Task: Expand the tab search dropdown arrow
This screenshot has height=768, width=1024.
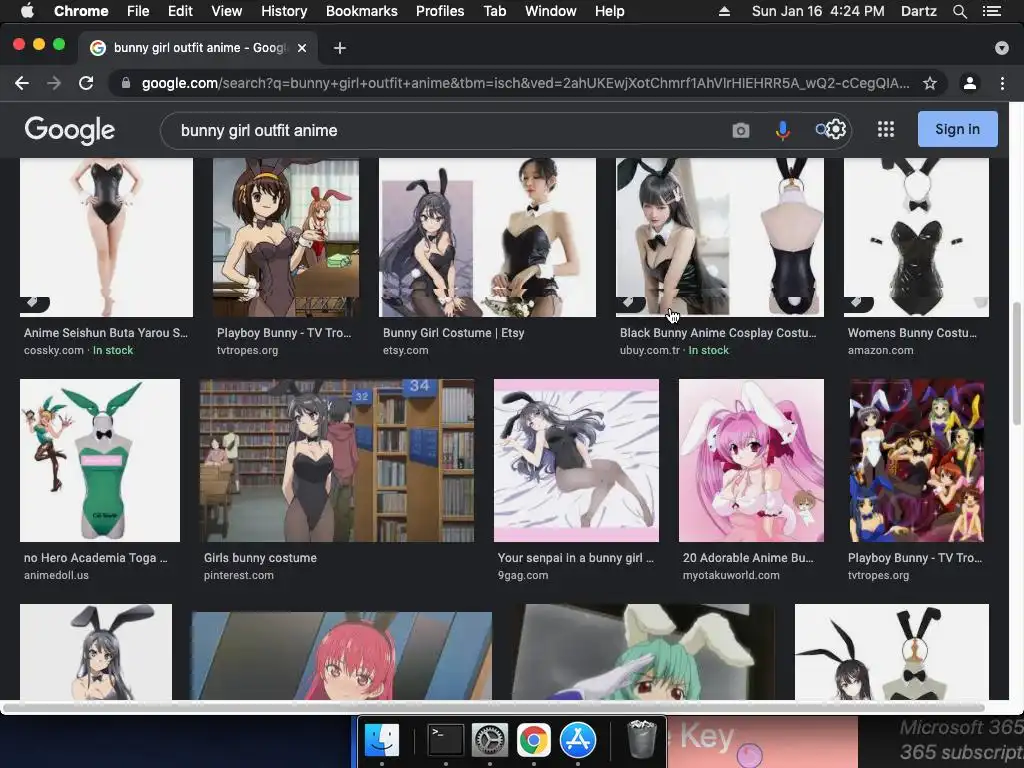Action: pyautogui.click(x=1001, y=48)
